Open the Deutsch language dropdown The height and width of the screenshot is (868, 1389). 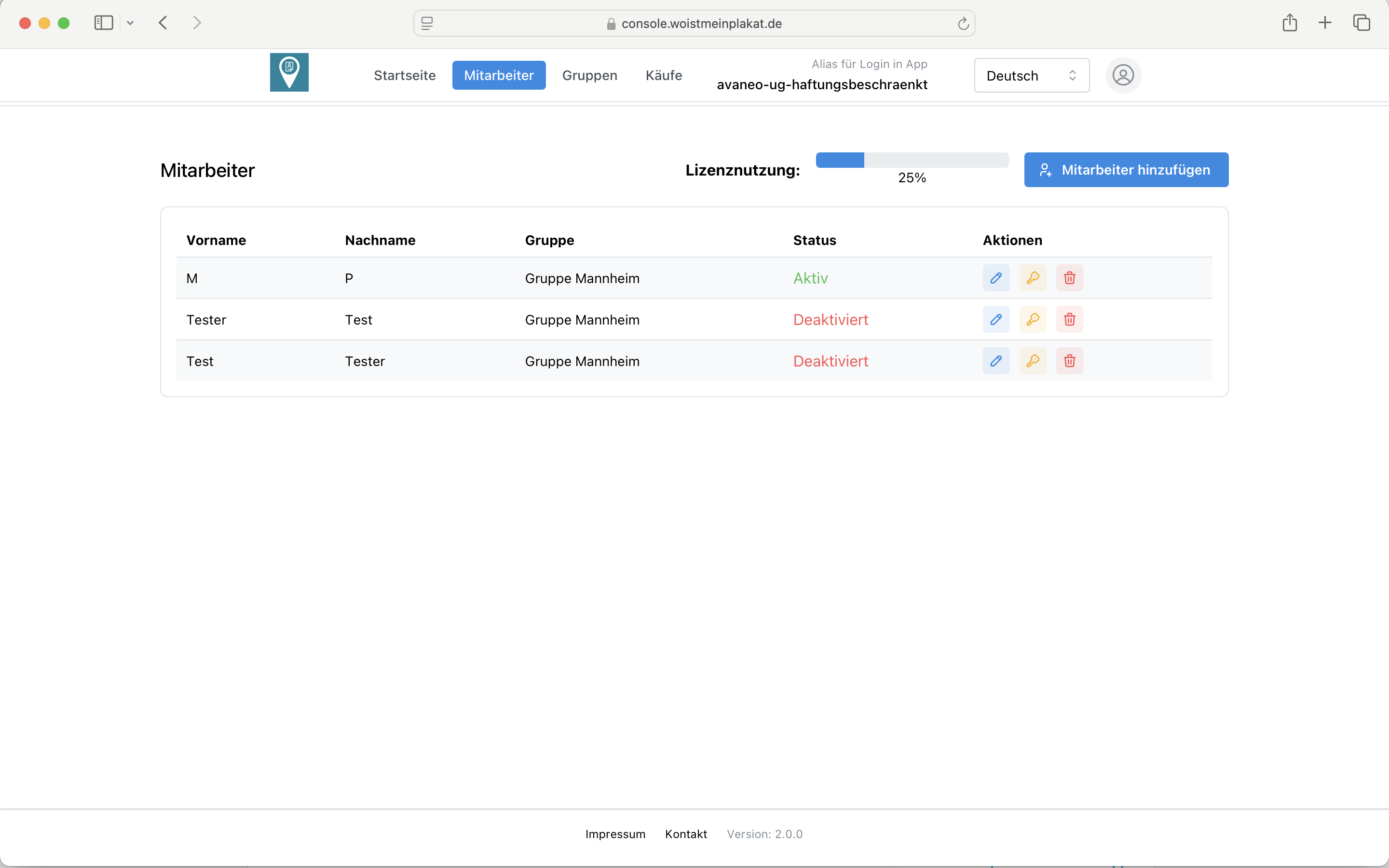pos(1032,75)
